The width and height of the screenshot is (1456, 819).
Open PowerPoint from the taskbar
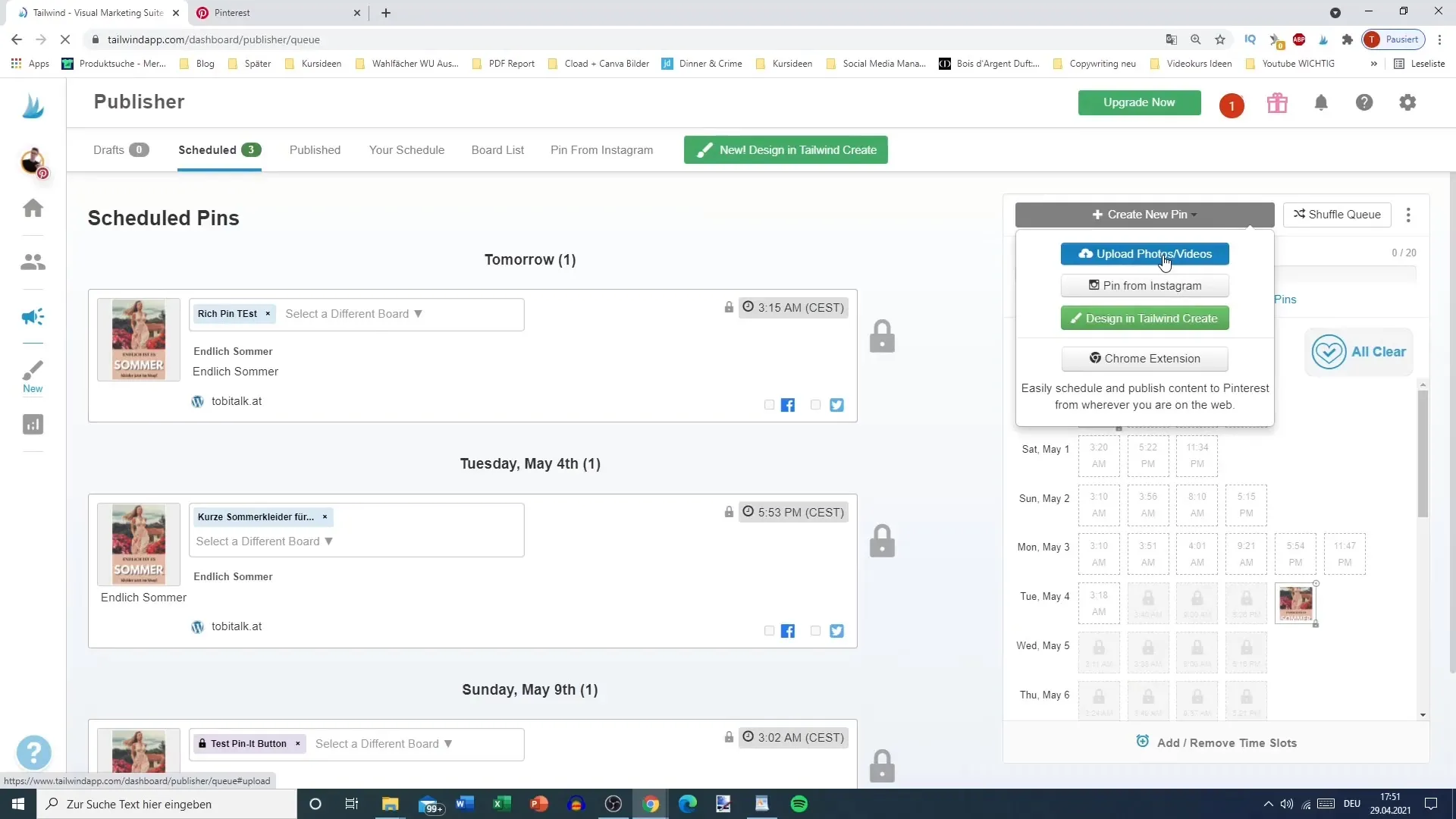(x=539, y=804)
